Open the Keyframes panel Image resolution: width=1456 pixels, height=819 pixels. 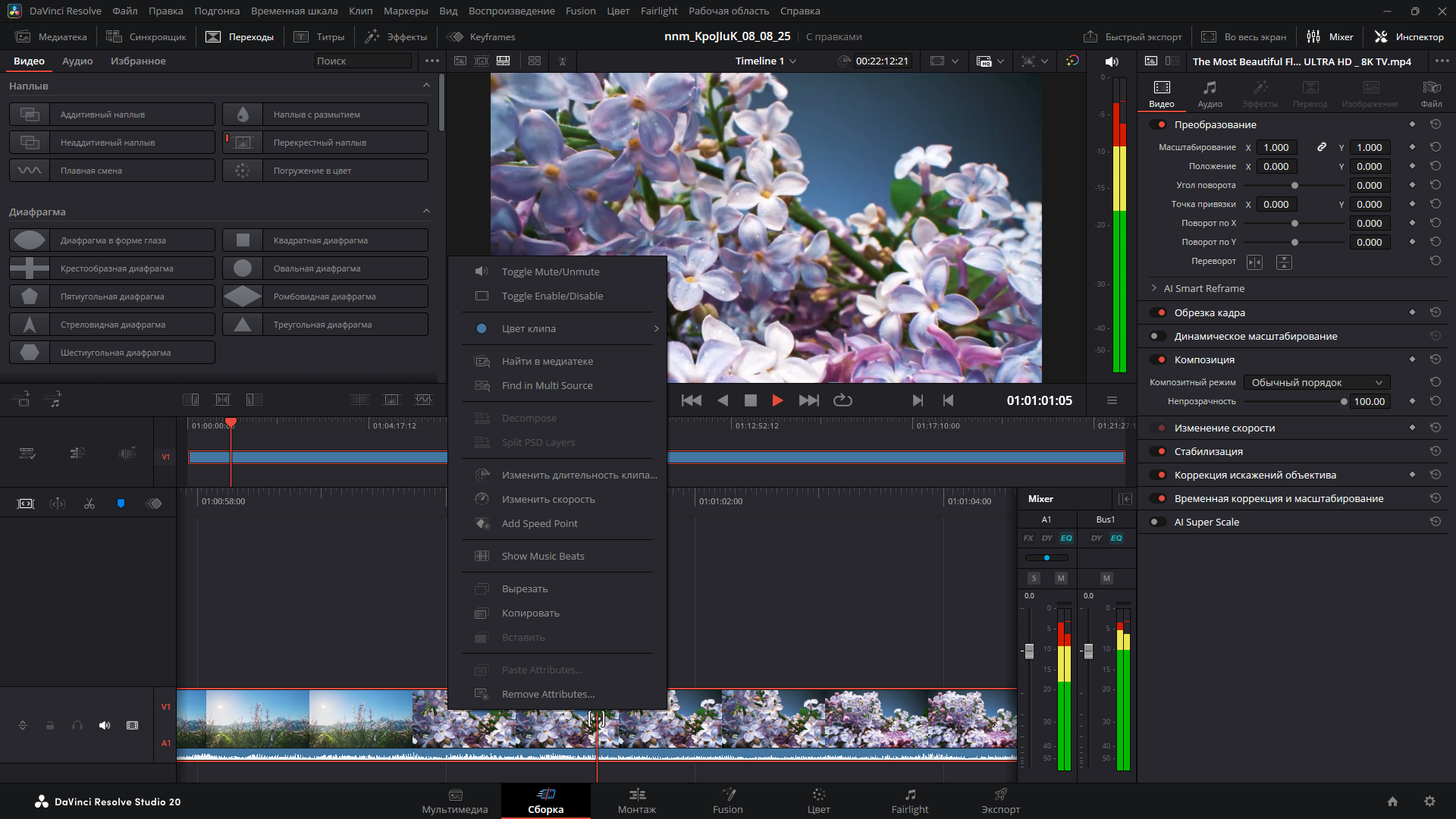481,36
